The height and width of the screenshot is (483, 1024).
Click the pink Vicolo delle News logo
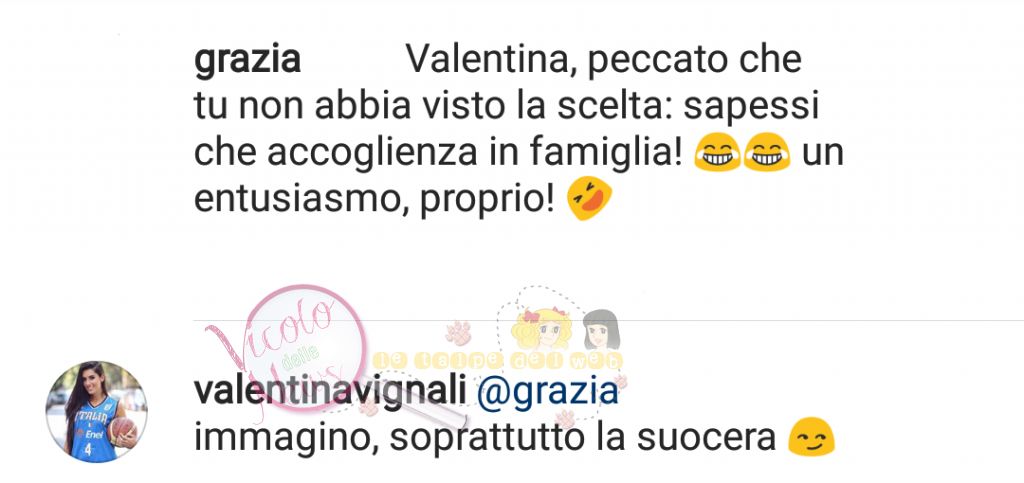click(287, 349)
